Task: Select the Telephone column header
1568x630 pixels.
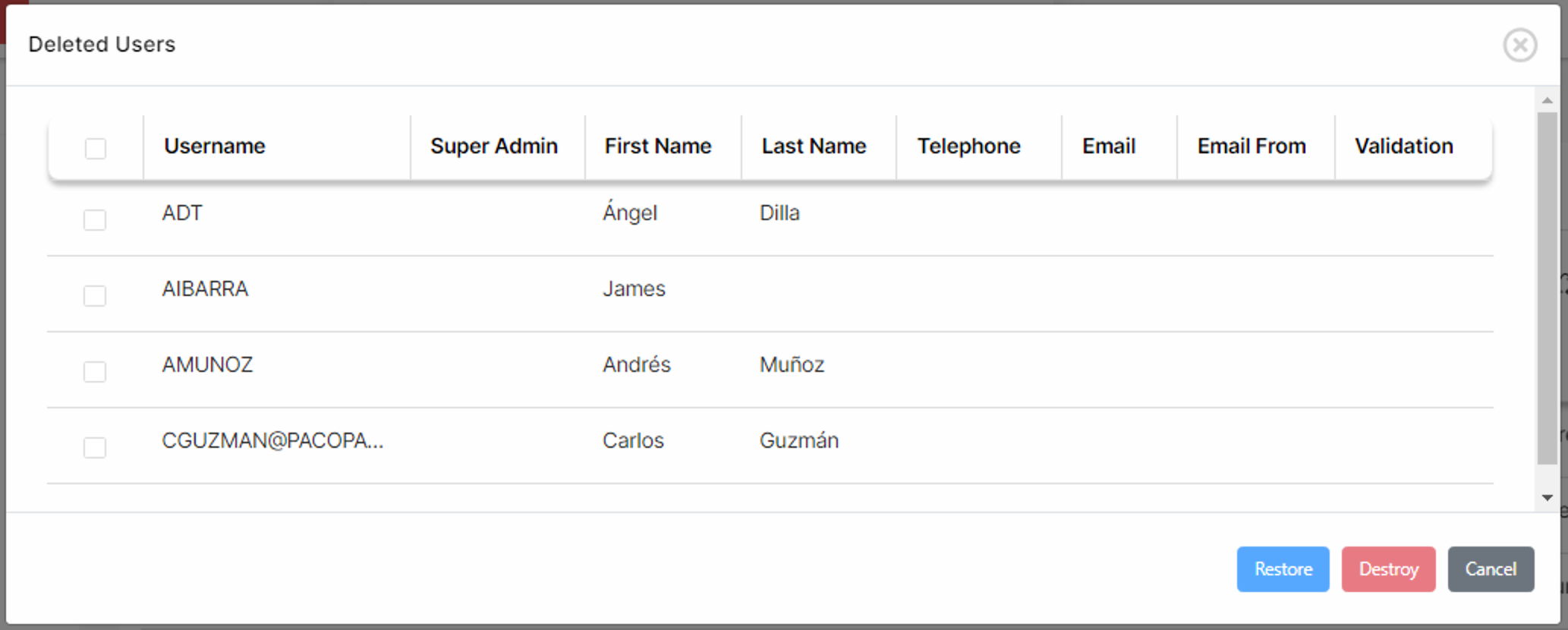Action: (x=968, y=146)
